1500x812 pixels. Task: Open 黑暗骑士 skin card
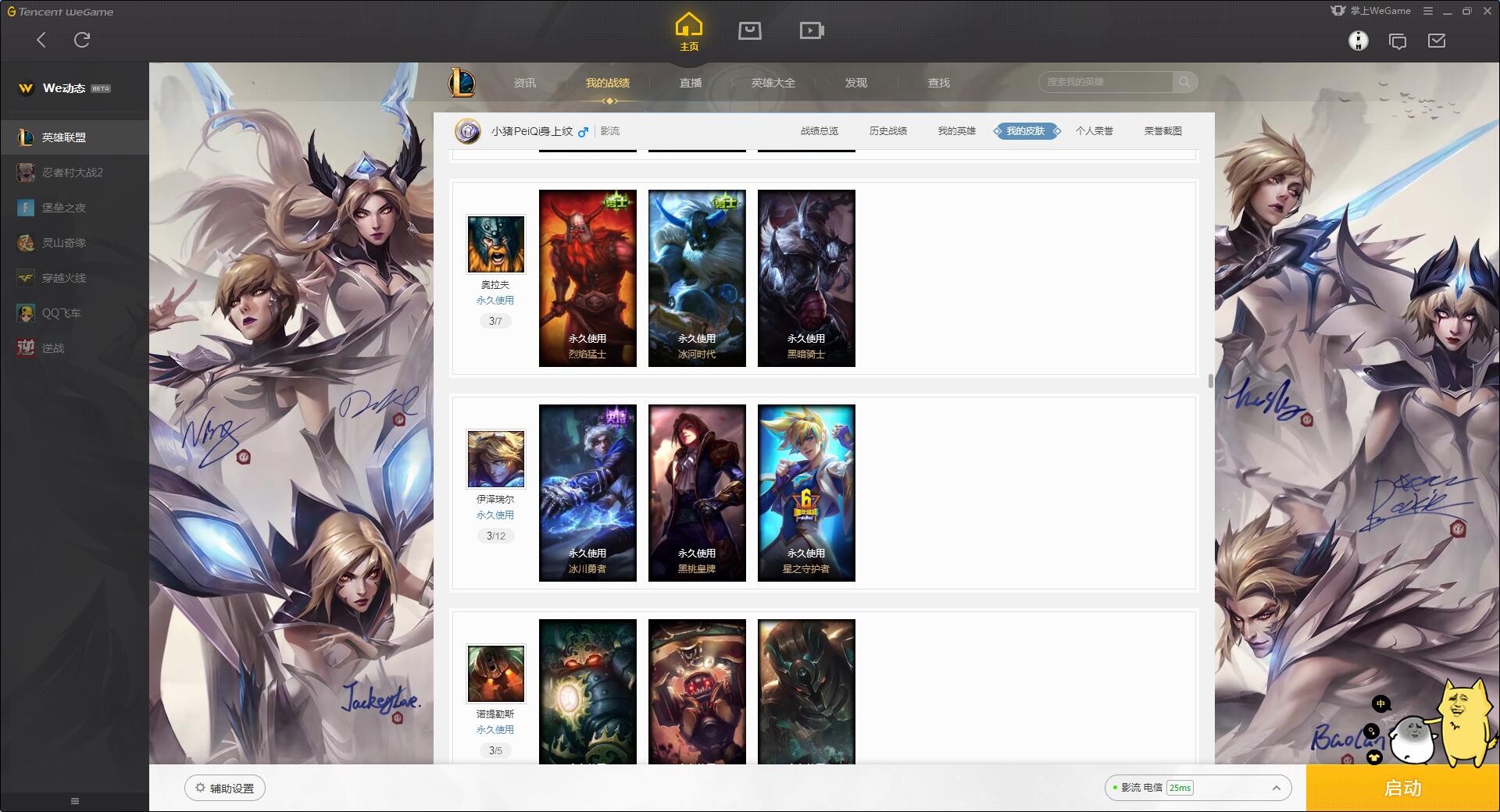pos(806,278)
